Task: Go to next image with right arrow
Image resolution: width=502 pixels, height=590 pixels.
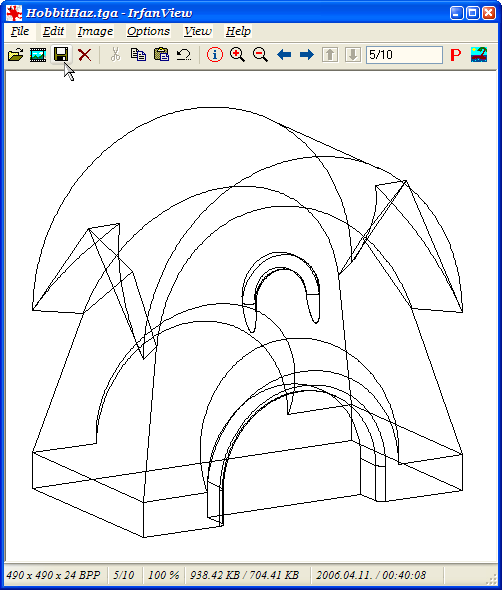Action: tap(307, 55)
